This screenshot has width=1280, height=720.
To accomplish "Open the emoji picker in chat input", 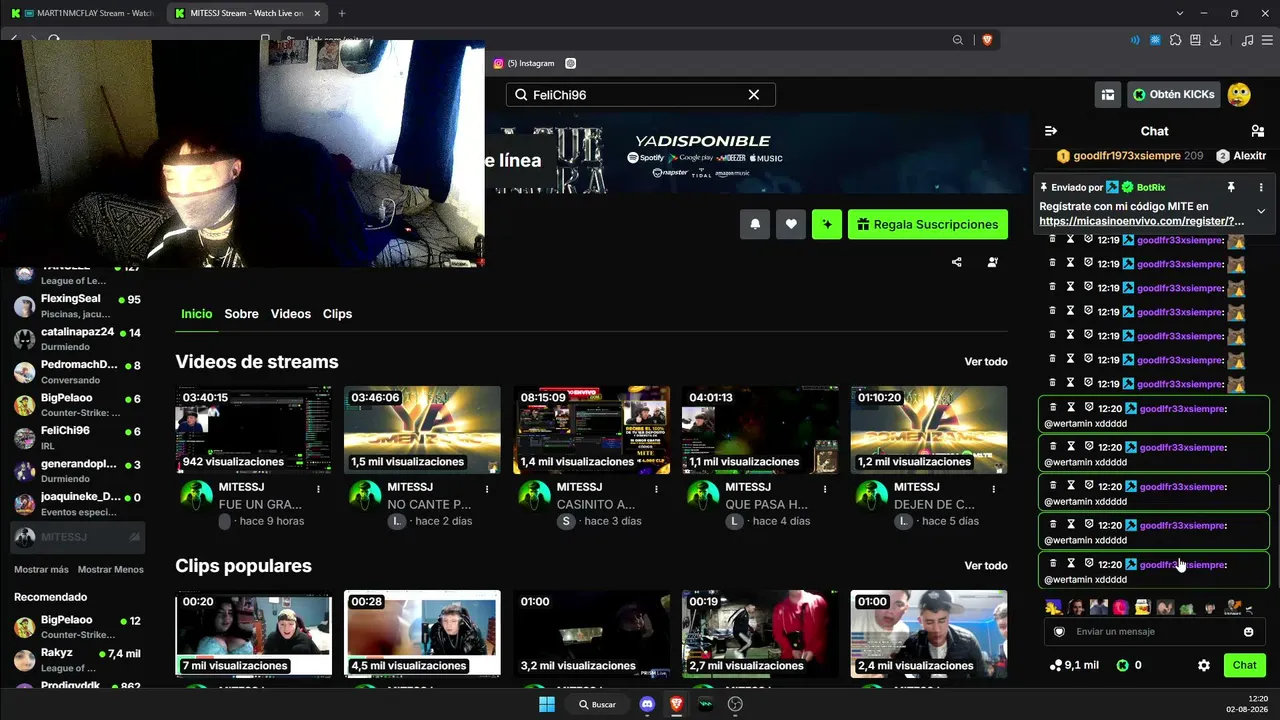I will [1249, 632].
